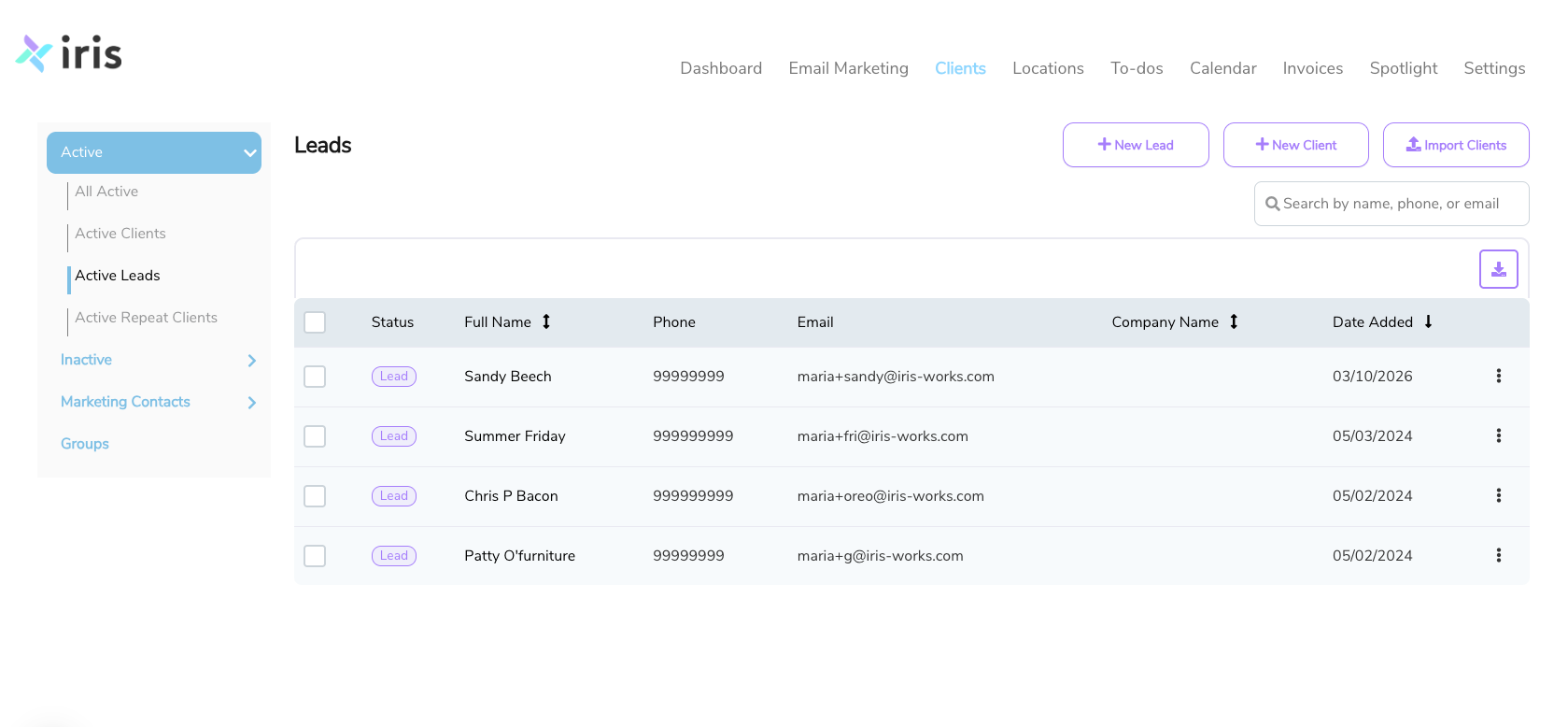Open the actions menu for Chris P Bacon
Viewport: 1568px width, 727px height.
[1498, 495]
